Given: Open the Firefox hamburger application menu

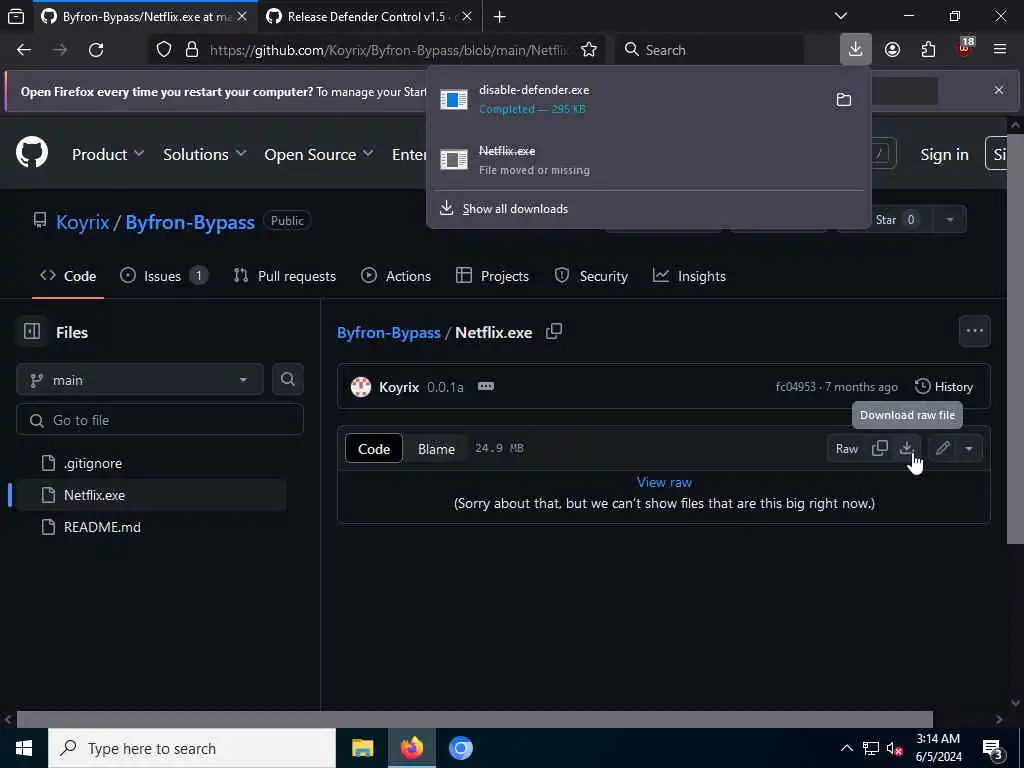Looking at the screenshot, I should pyautogui.click(x=1000, y=50).
